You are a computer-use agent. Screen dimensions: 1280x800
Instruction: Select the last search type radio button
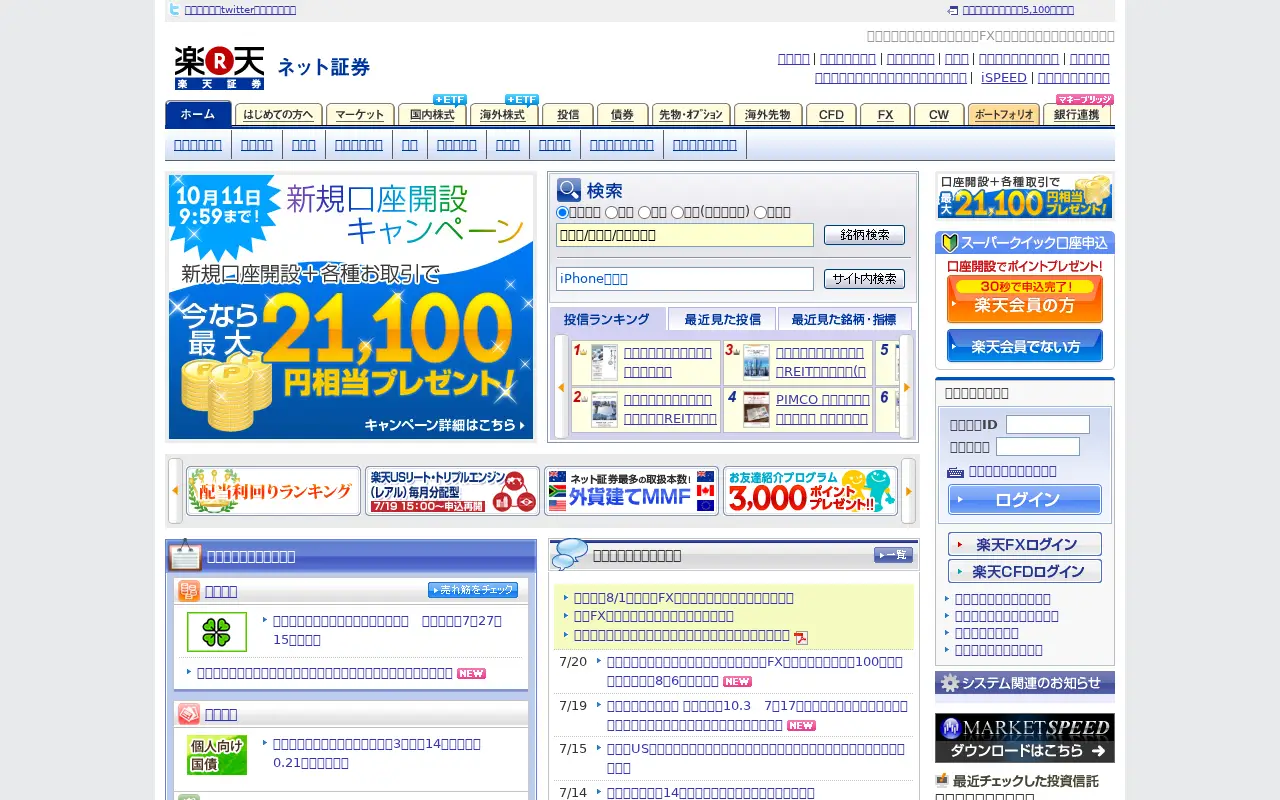pos(760,212)
